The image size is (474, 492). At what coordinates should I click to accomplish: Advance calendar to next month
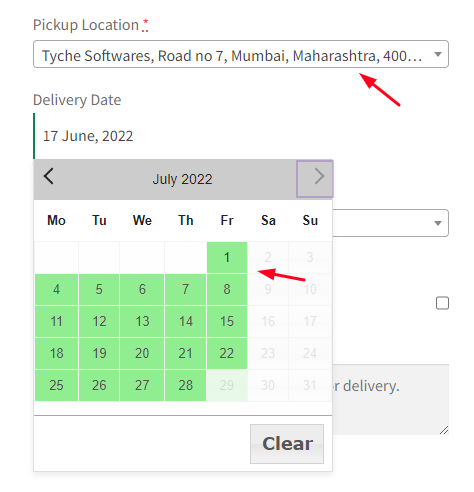(x=315, y=179)
